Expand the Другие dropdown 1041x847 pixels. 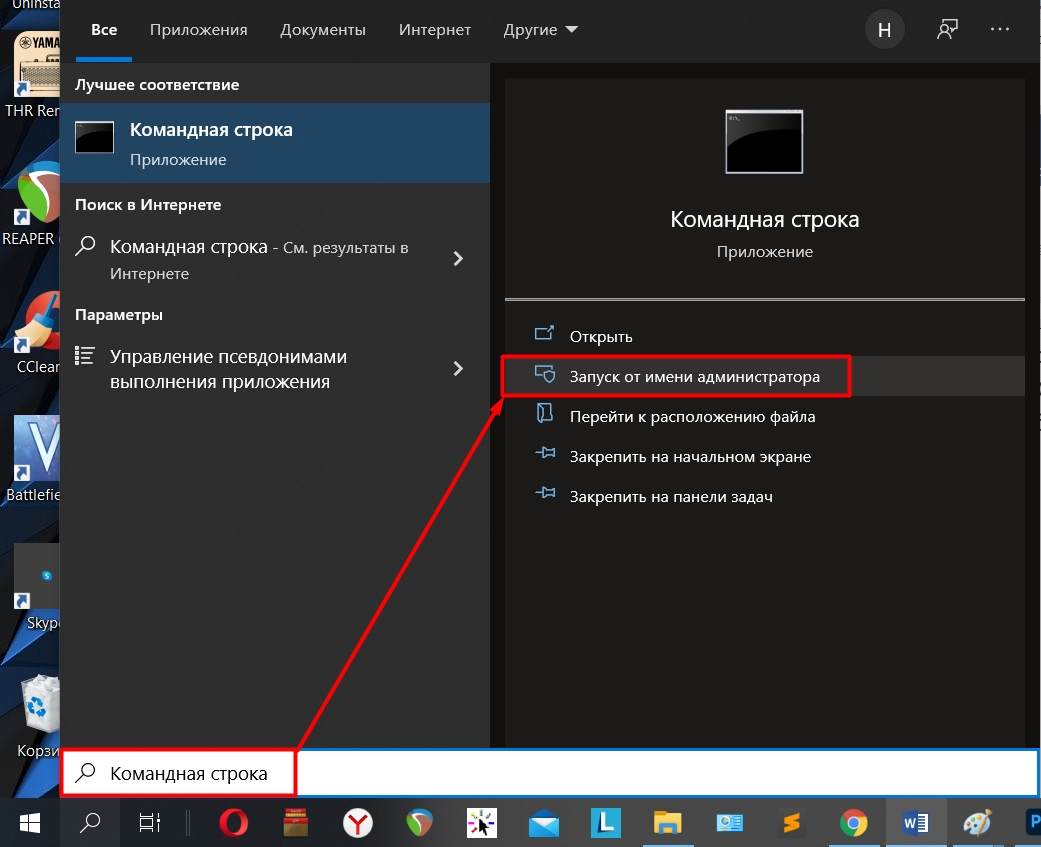(540, 30)
